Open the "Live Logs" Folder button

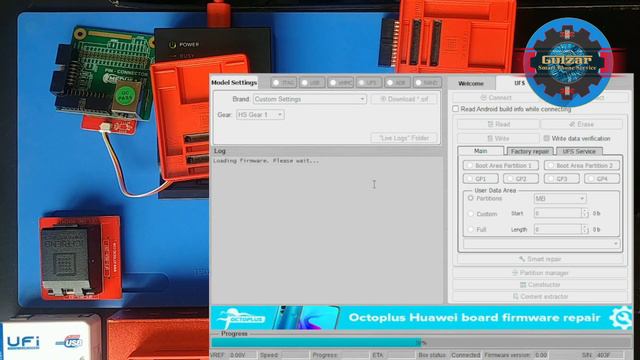pyautogui.click(x=404, y=138)
